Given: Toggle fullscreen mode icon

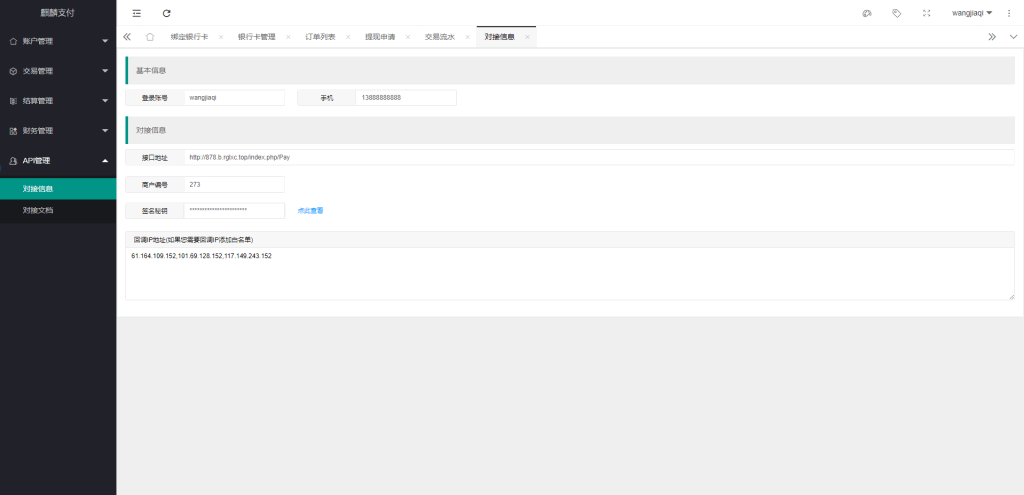Looking at the screenshot, I should [926, 13].
